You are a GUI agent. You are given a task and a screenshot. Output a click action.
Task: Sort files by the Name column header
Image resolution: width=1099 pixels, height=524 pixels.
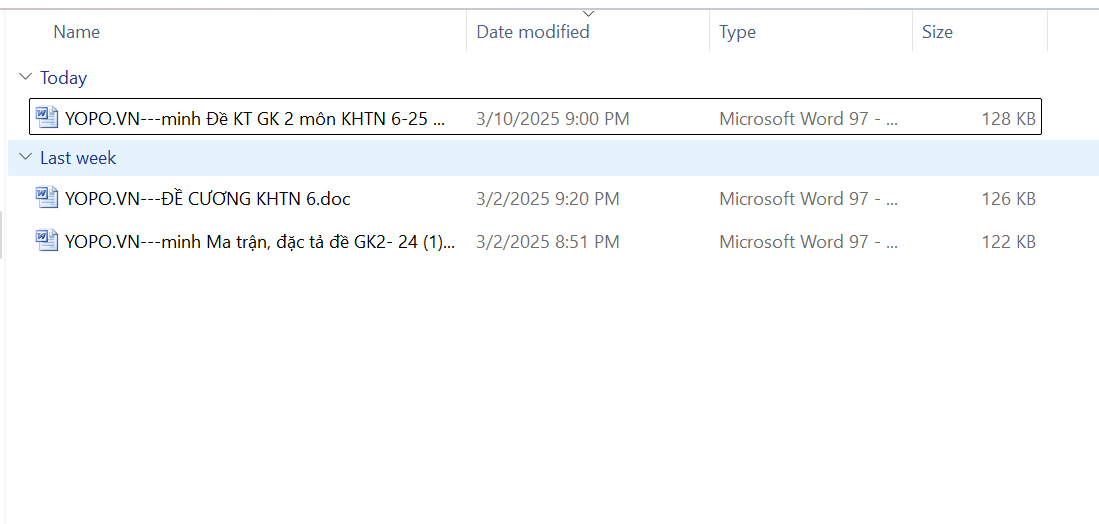click(77, 32)
